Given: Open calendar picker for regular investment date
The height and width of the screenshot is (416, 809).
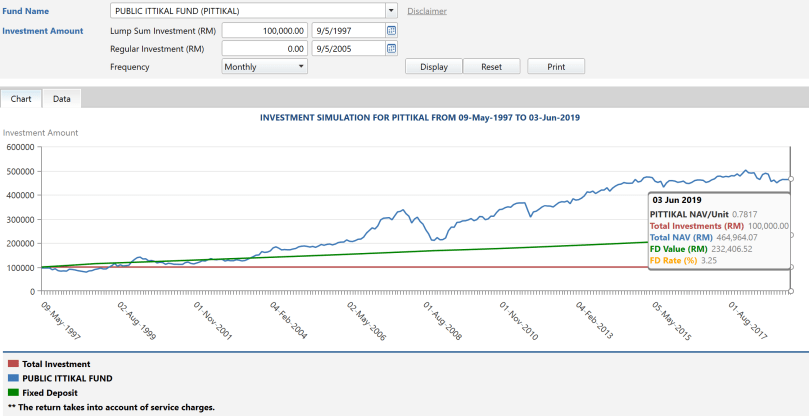Looking at the screenshot, I should (392, 48).
